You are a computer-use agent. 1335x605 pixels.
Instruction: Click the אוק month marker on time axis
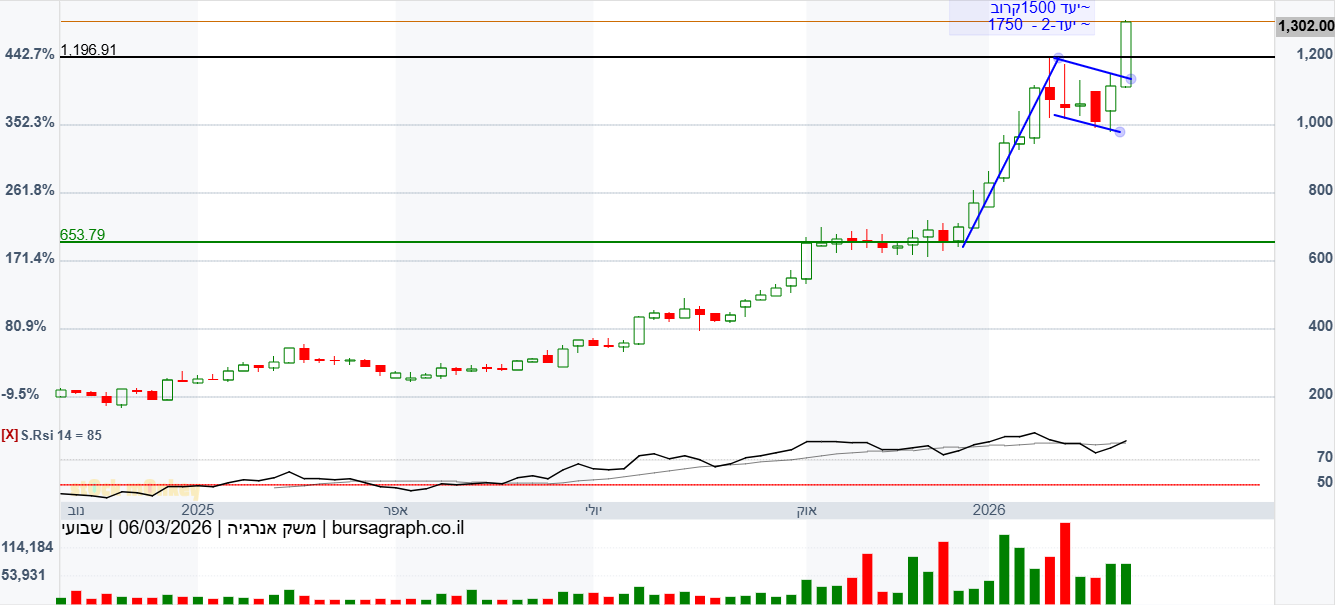[x=806, y=510]
